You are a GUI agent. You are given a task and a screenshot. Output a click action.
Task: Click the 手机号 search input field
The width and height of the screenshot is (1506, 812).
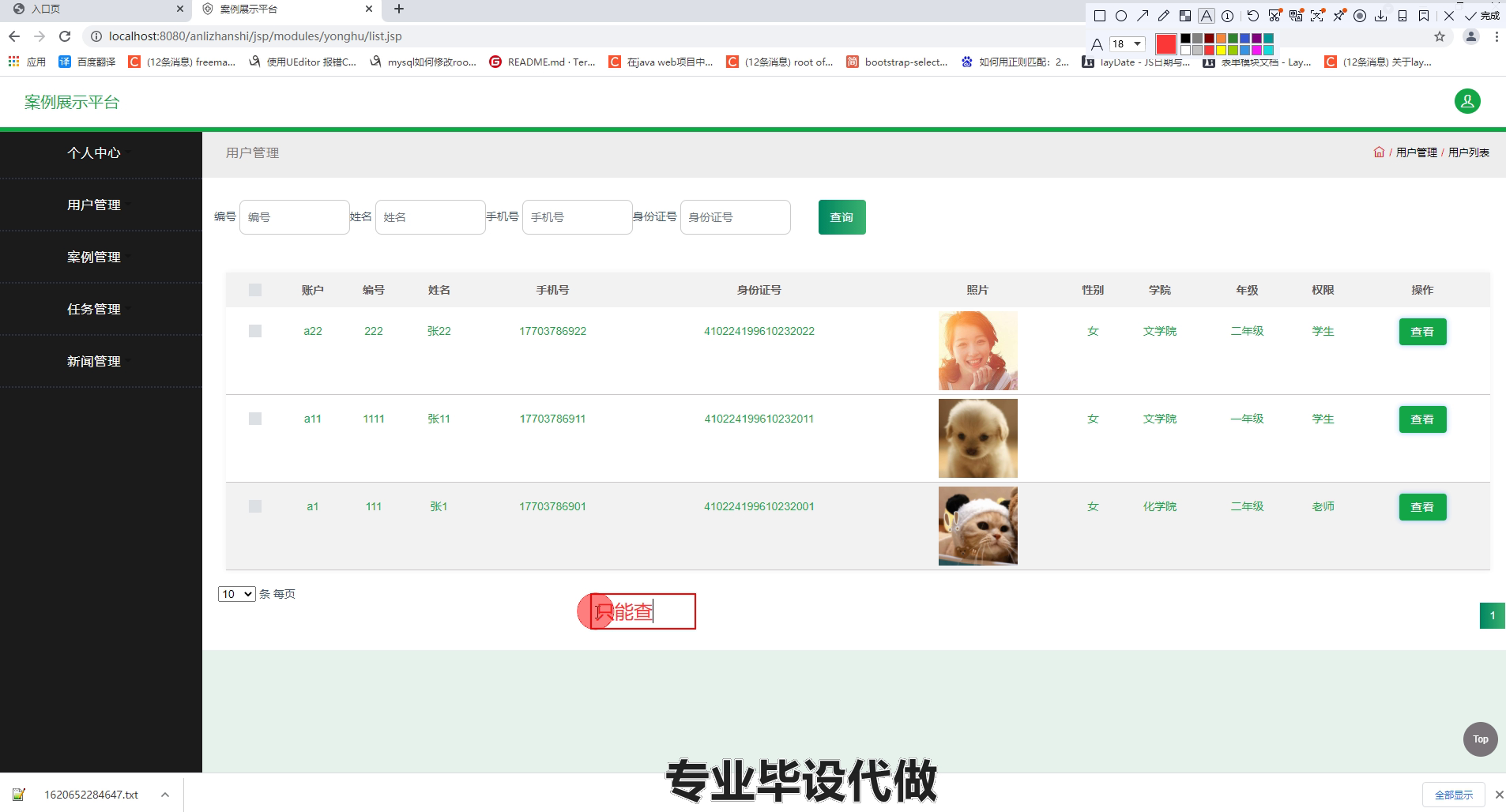point(577,217)
